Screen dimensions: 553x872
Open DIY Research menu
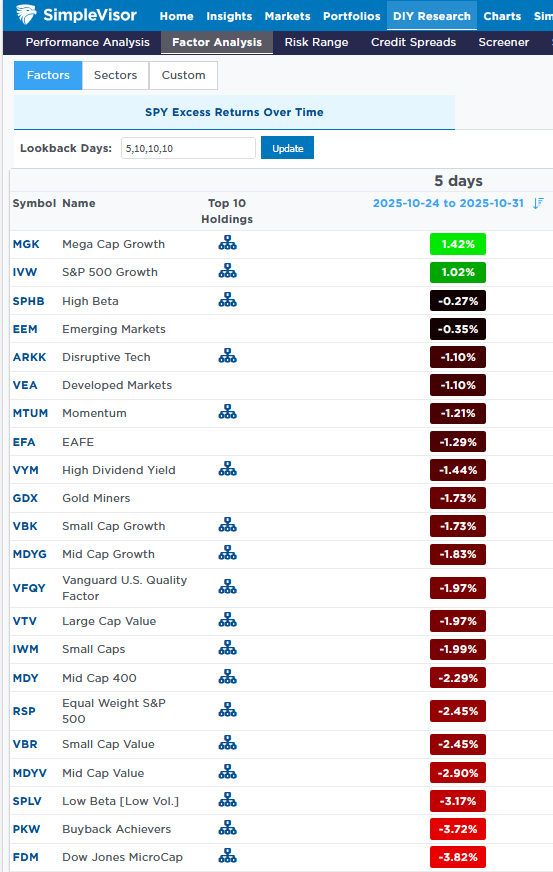click(x=432, y=16)
